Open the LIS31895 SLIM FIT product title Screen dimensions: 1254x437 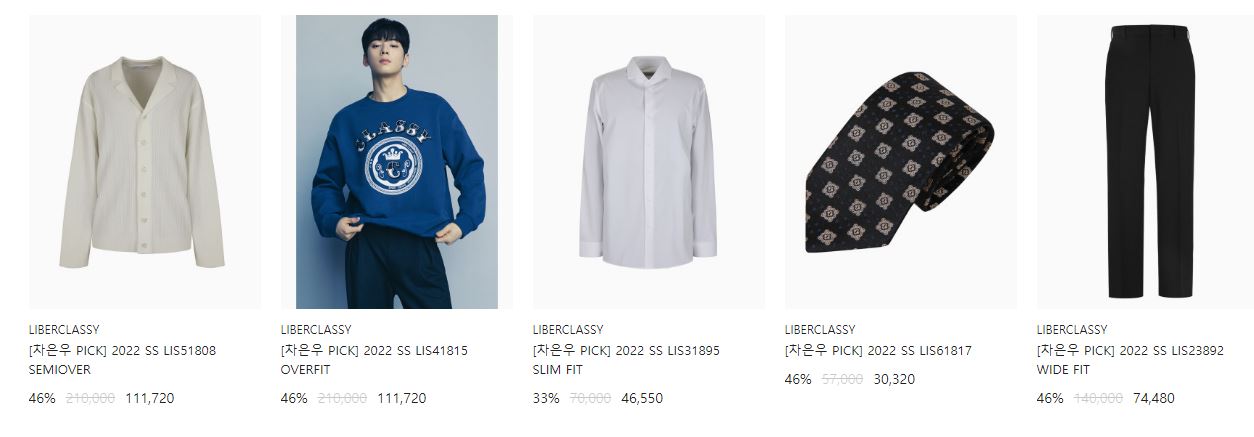tap(626, 360)
